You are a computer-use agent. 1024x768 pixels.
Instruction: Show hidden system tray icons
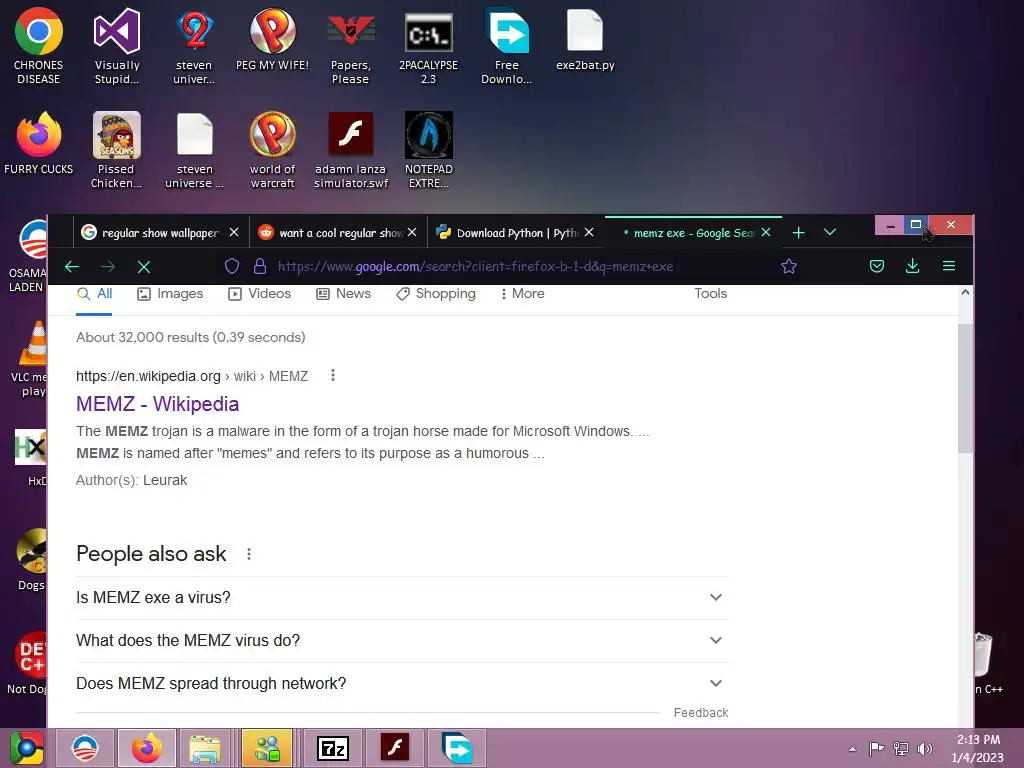(852, 749)
